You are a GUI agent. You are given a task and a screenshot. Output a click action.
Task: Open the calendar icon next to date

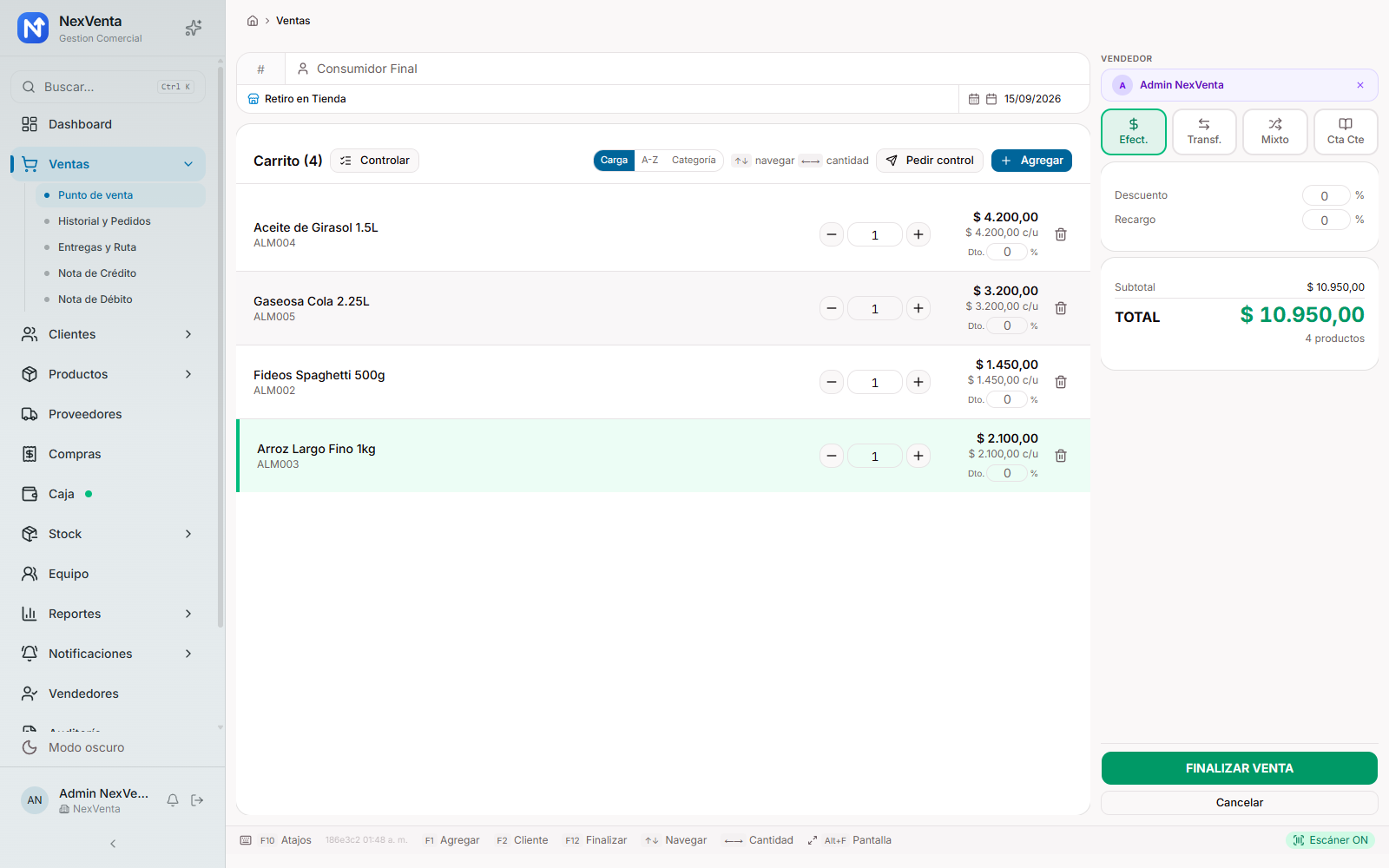(991, 99)
